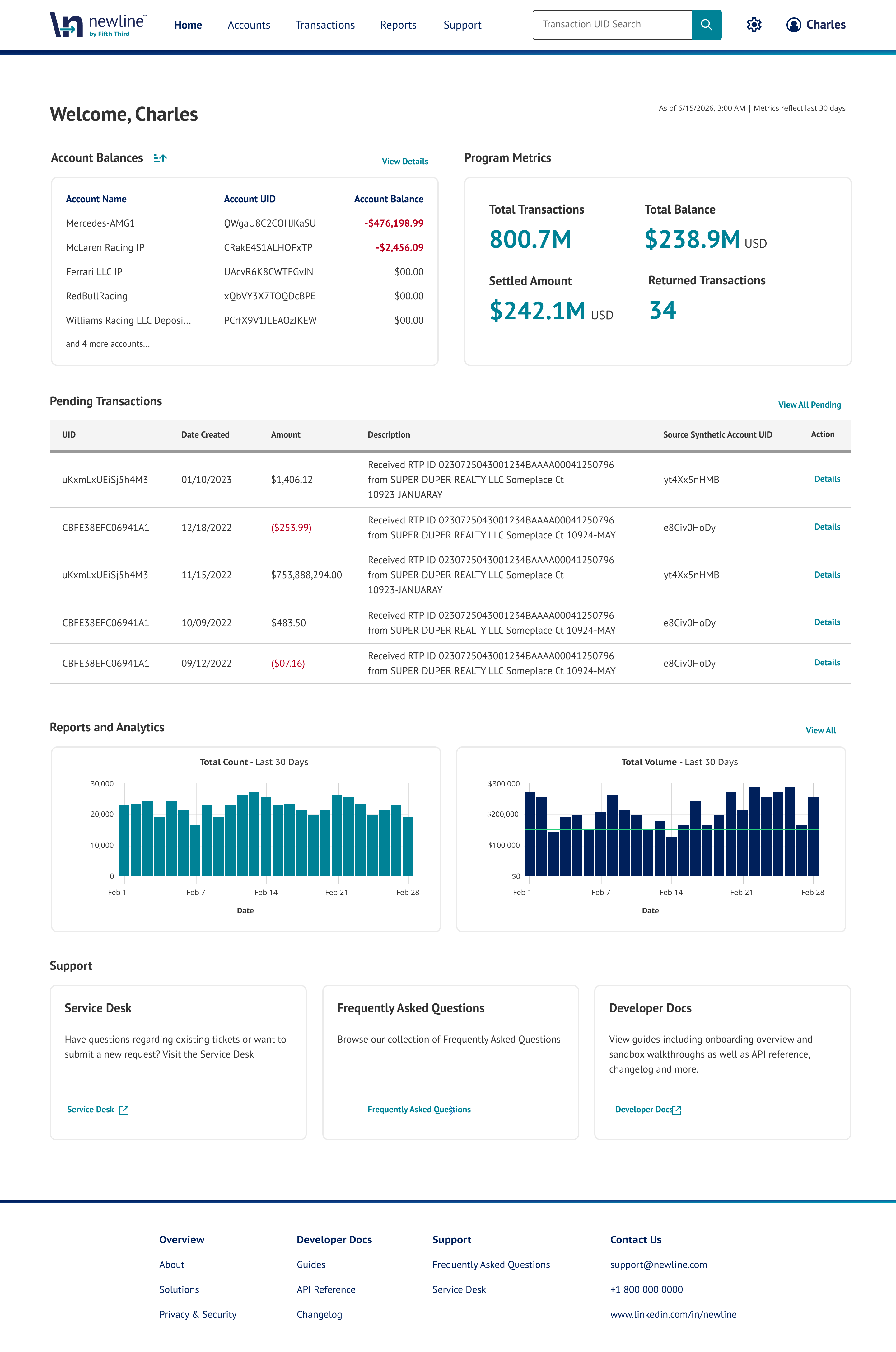Open Details for the 12/18/2022 transaction

pos(827,527)
